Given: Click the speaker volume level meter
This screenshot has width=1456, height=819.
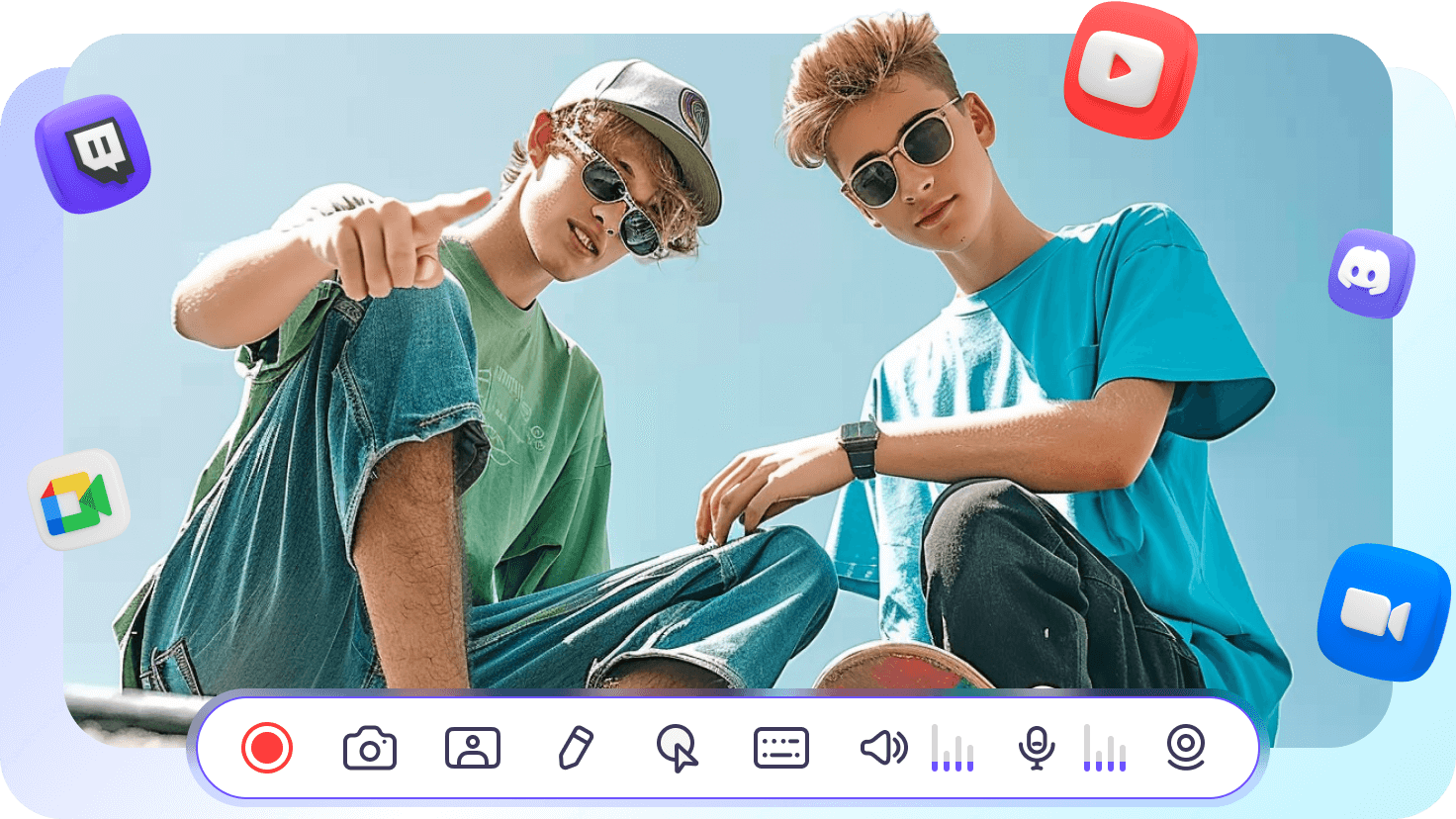Looking at the screenshot, I should pyautogui.click(x=953, y=749).
